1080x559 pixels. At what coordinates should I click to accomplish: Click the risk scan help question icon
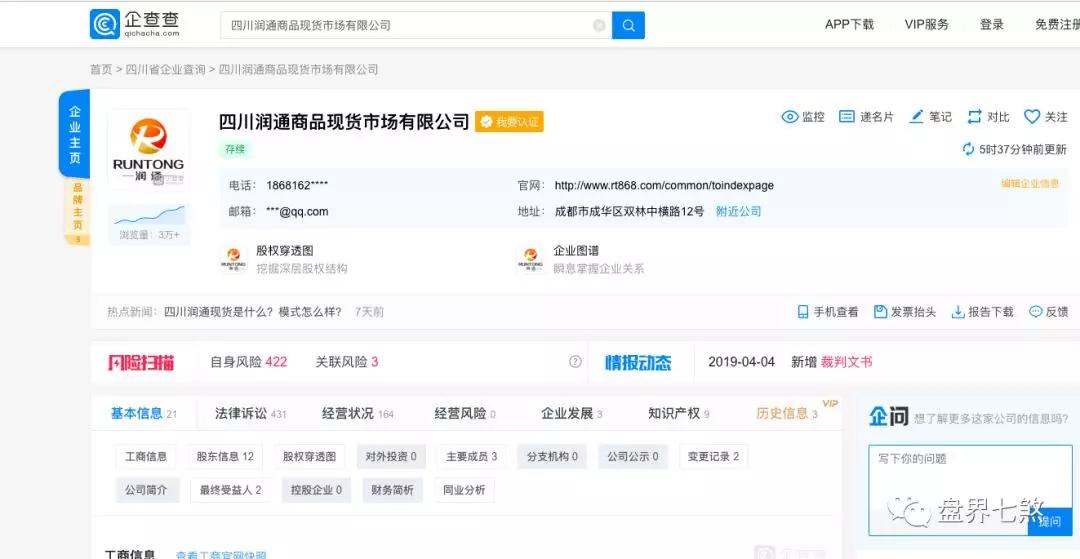(x=575, y=362)
